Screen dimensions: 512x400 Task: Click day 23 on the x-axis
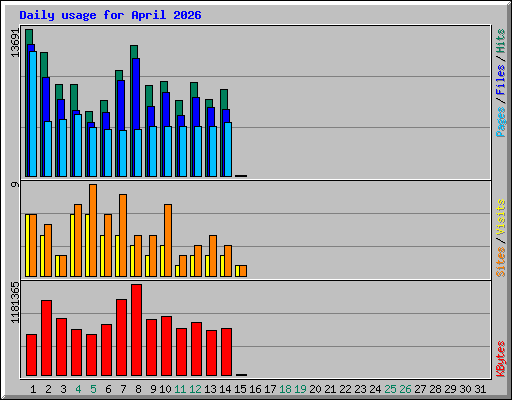click(x=360, y=389)
